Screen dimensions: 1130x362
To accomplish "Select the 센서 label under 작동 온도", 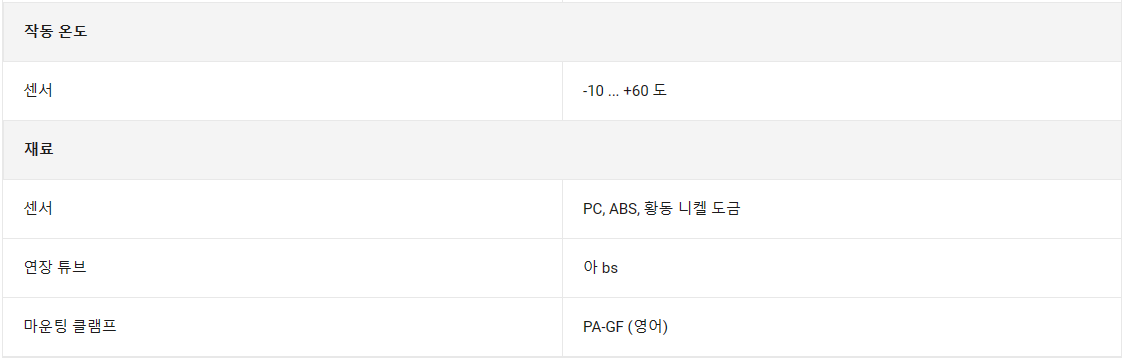I will 38,91.
